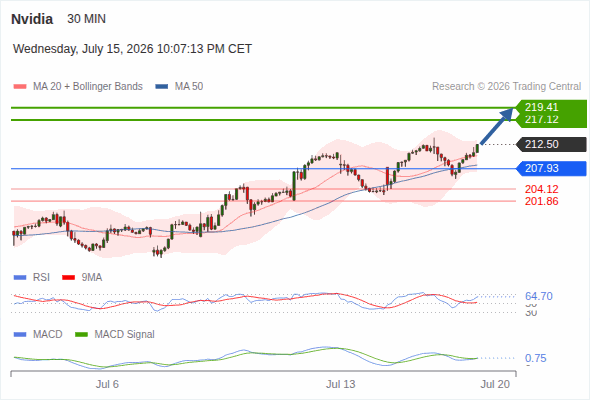This screenshot has width=590, height=400.
Task: Click the MACD Signal legend green swatch
Action: 81,334
